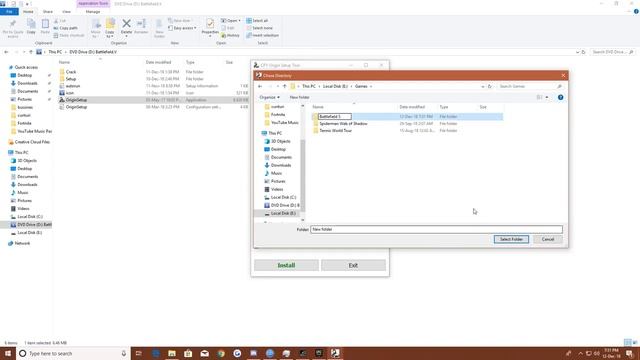The width and height of the screenshot is (640, 360).
Task: Click the Search Games box in dialog
Action: click(530, 87)
